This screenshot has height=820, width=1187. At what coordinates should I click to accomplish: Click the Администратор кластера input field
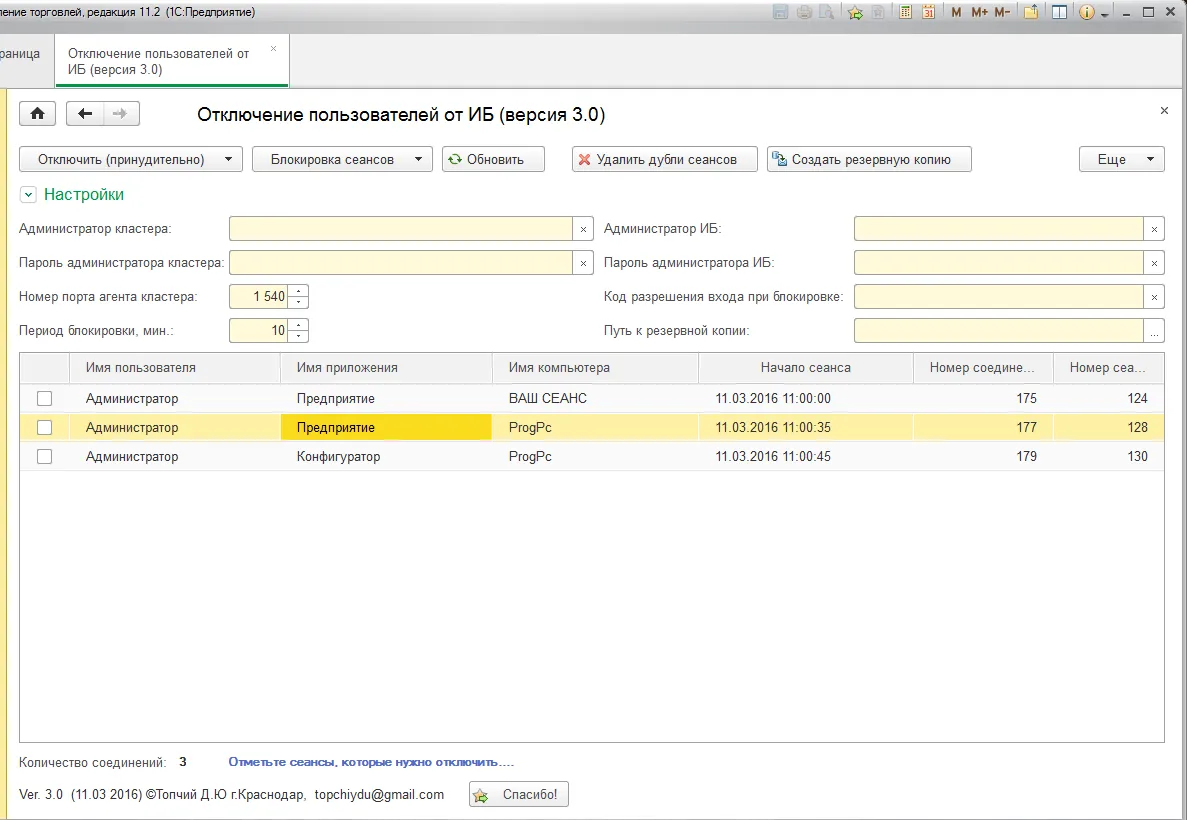point(401,229)
